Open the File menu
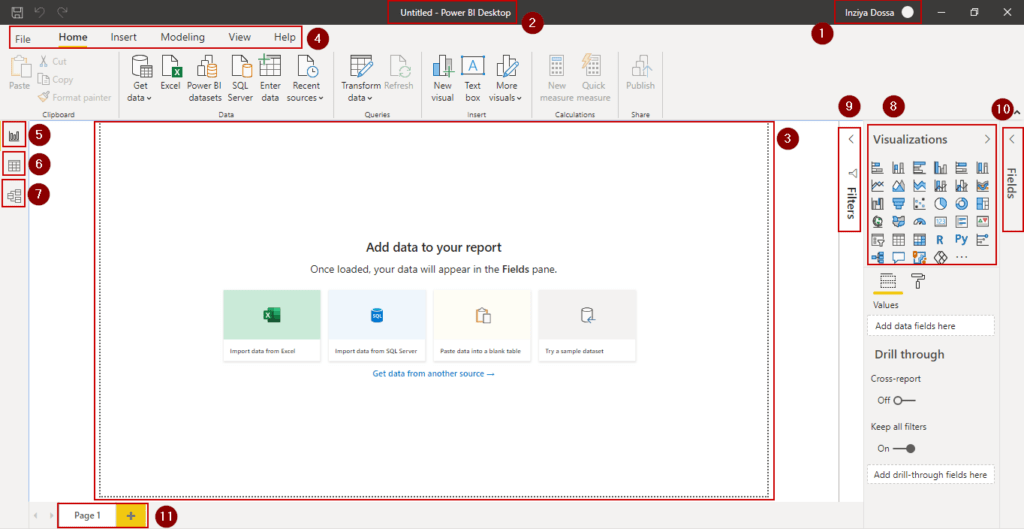The image size is (1024, 529). [23, 39]
